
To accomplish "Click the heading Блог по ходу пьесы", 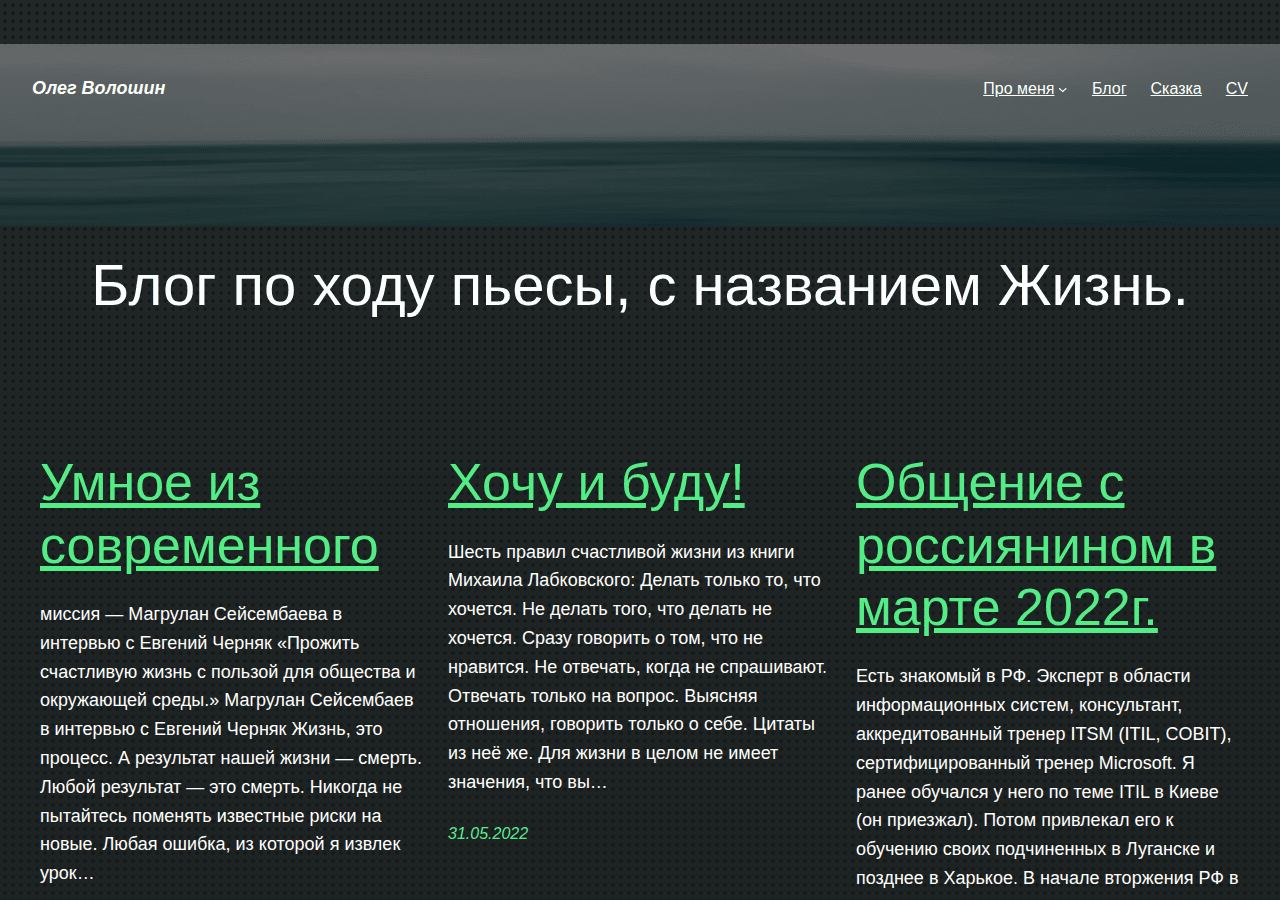I will (x=640, y=286).
